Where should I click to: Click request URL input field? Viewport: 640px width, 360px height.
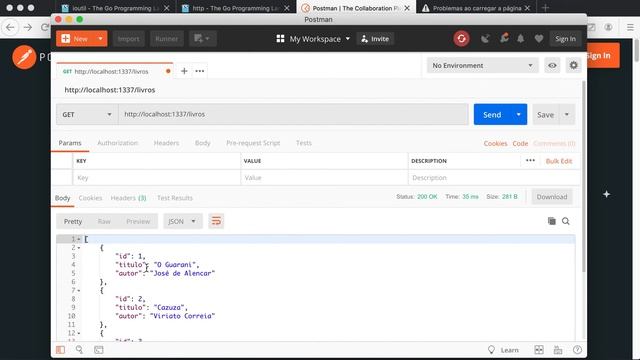[293, 114]
